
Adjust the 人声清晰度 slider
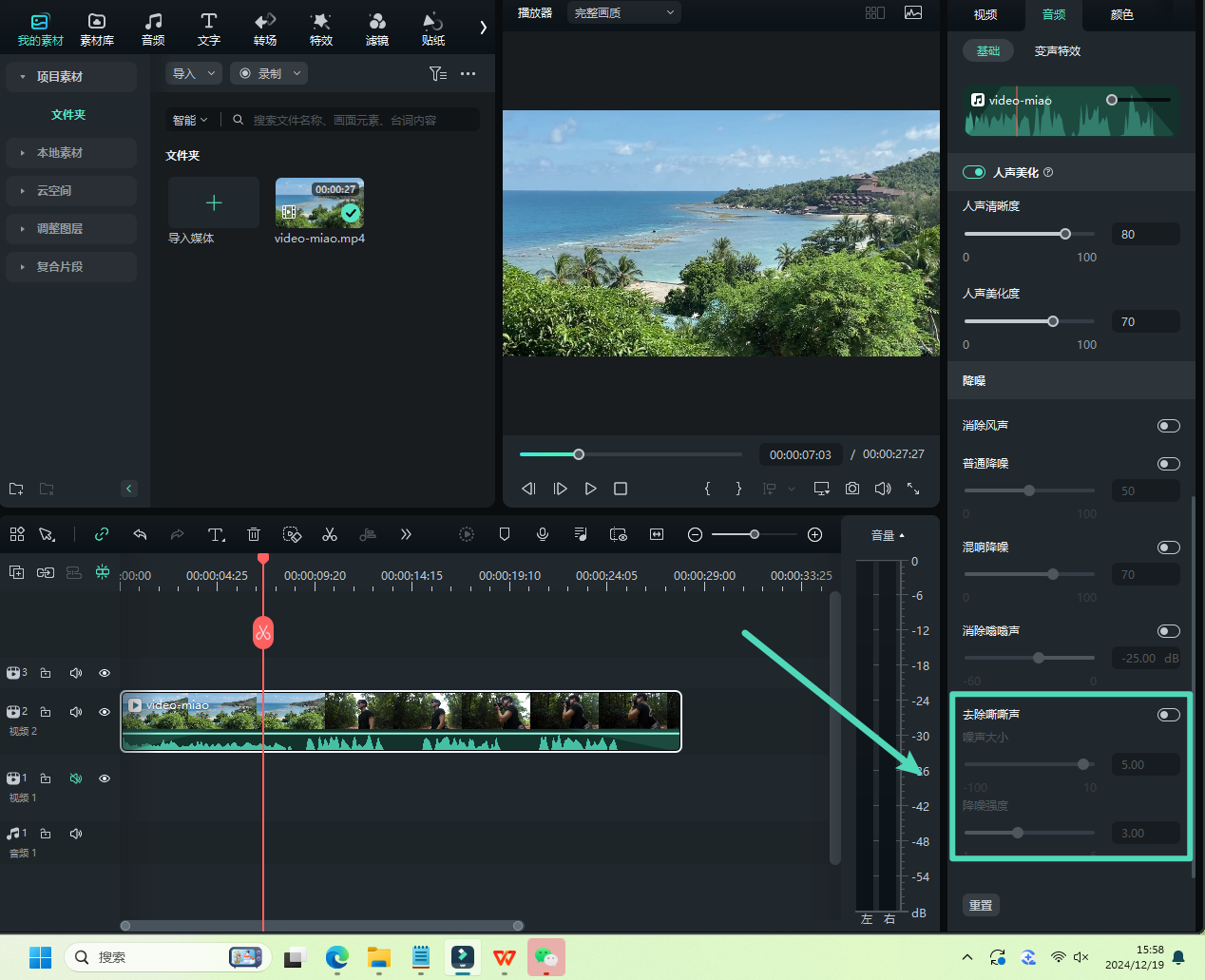click(1065, 234)
